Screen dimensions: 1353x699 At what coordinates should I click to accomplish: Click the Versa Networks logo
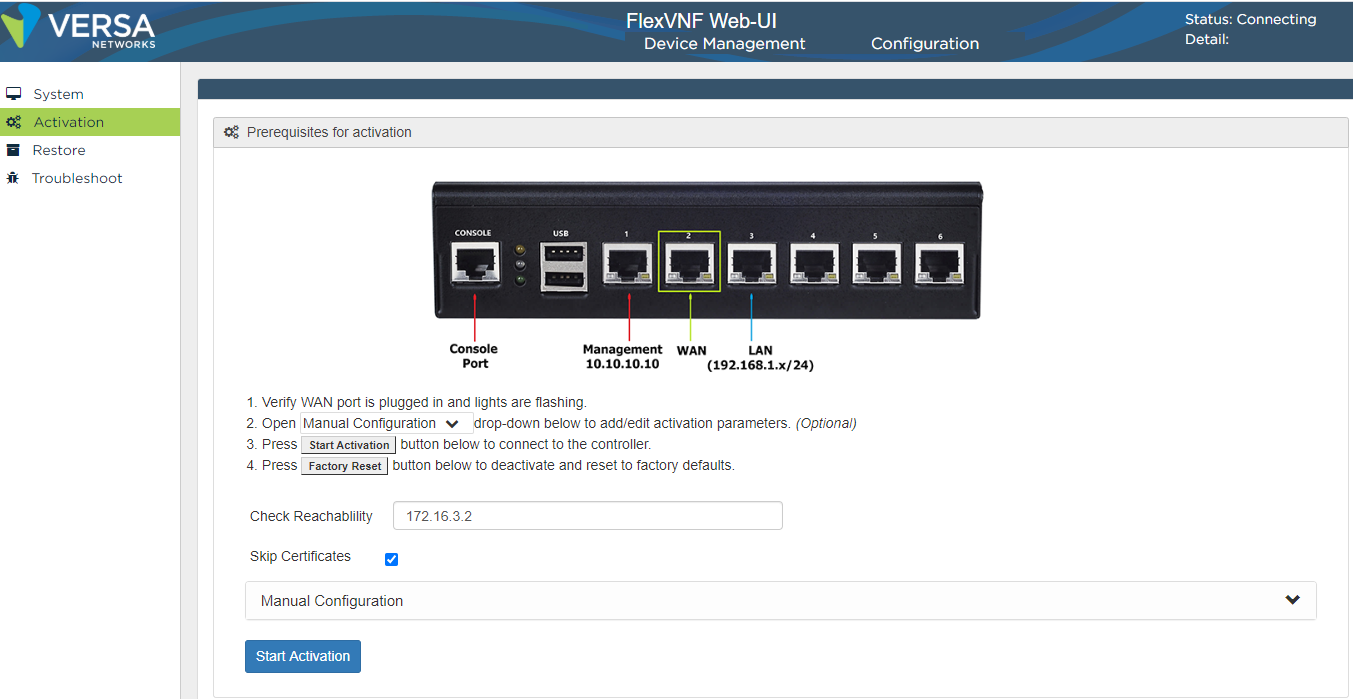79,28
